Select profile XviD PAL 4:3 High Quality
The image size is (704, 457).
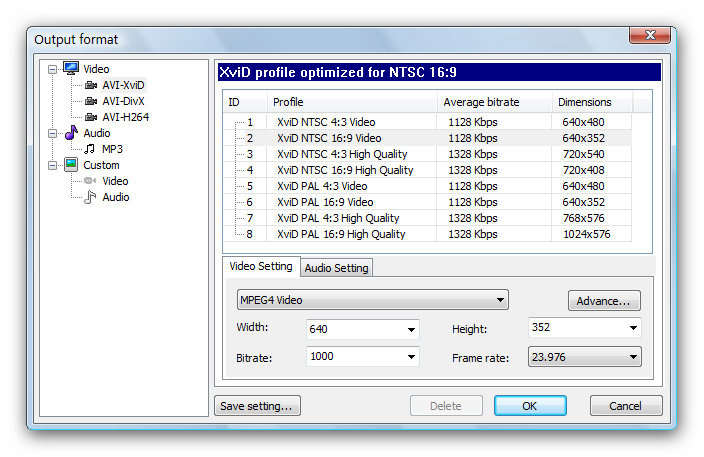tap(338, 218)
